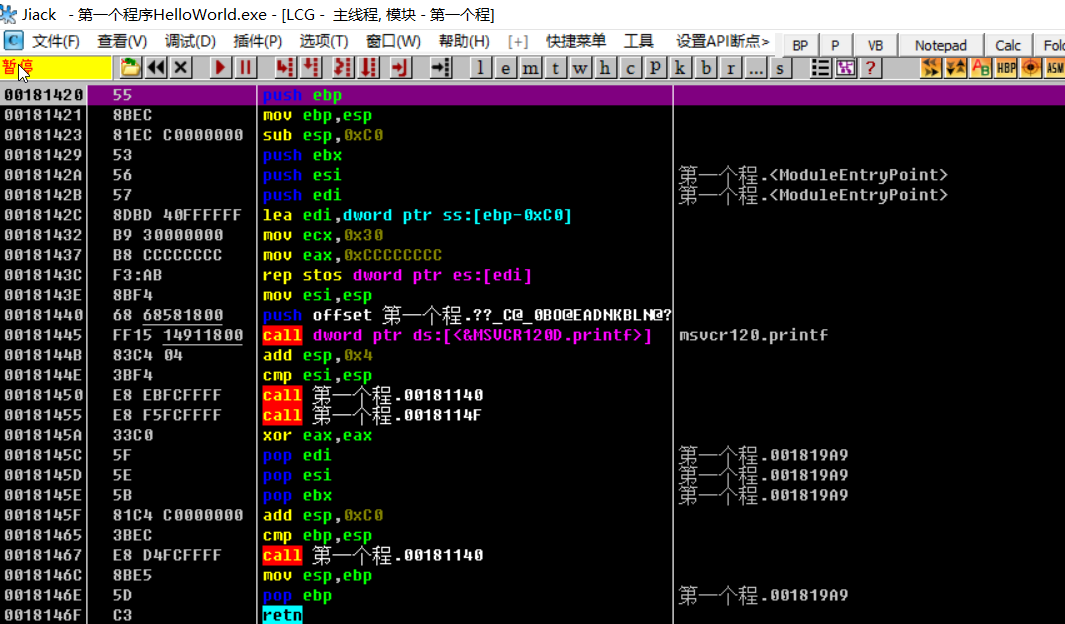1065x624 pixels.
Task: Open patches window with P button
Action: [x=655, y=68]
